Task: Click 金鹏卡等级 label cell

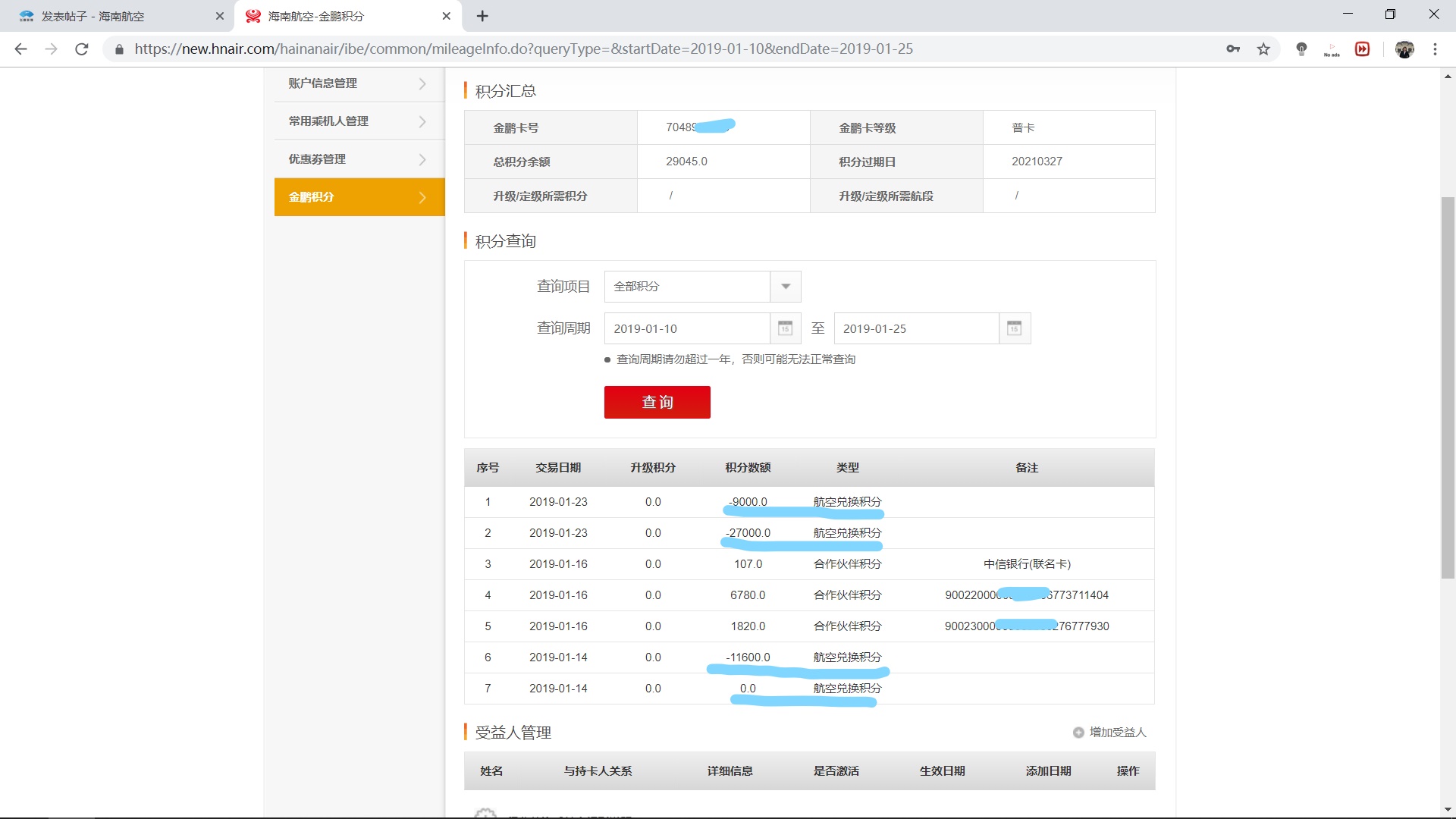Action: pyautogui.click(x=896, y=128)
